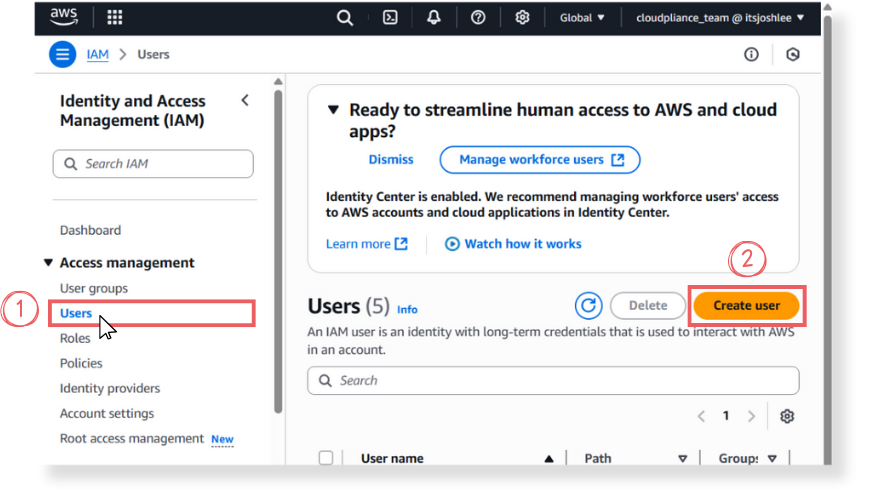Open User groups in the sidebar
Screen dimensions: 874x497
click(x=94, y=288)
